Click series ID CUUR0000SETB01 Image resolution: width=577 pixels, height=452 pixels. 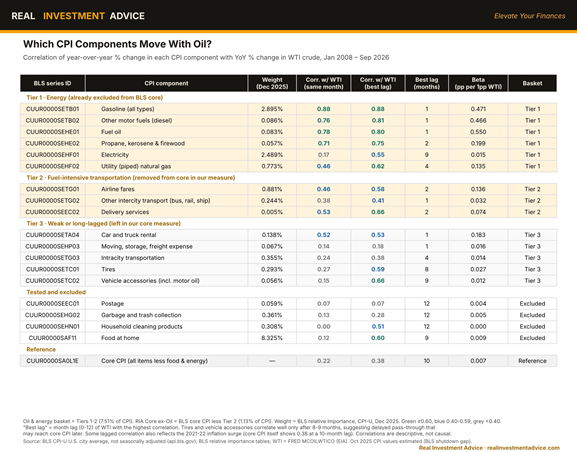(52, 109)
